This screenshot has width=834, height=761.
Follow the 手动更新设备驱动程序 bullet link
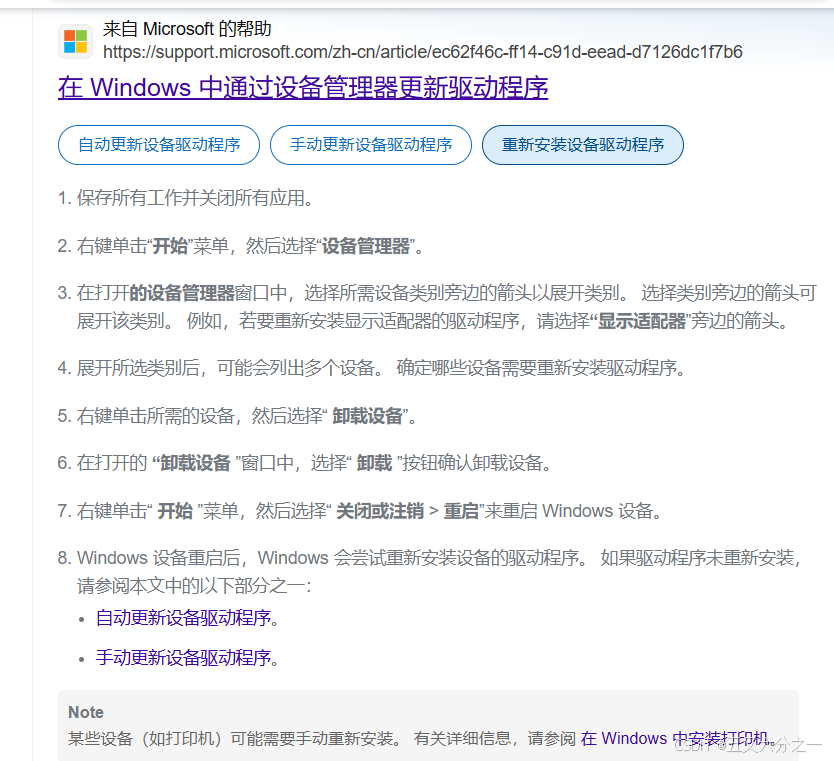tap(184, 658)
